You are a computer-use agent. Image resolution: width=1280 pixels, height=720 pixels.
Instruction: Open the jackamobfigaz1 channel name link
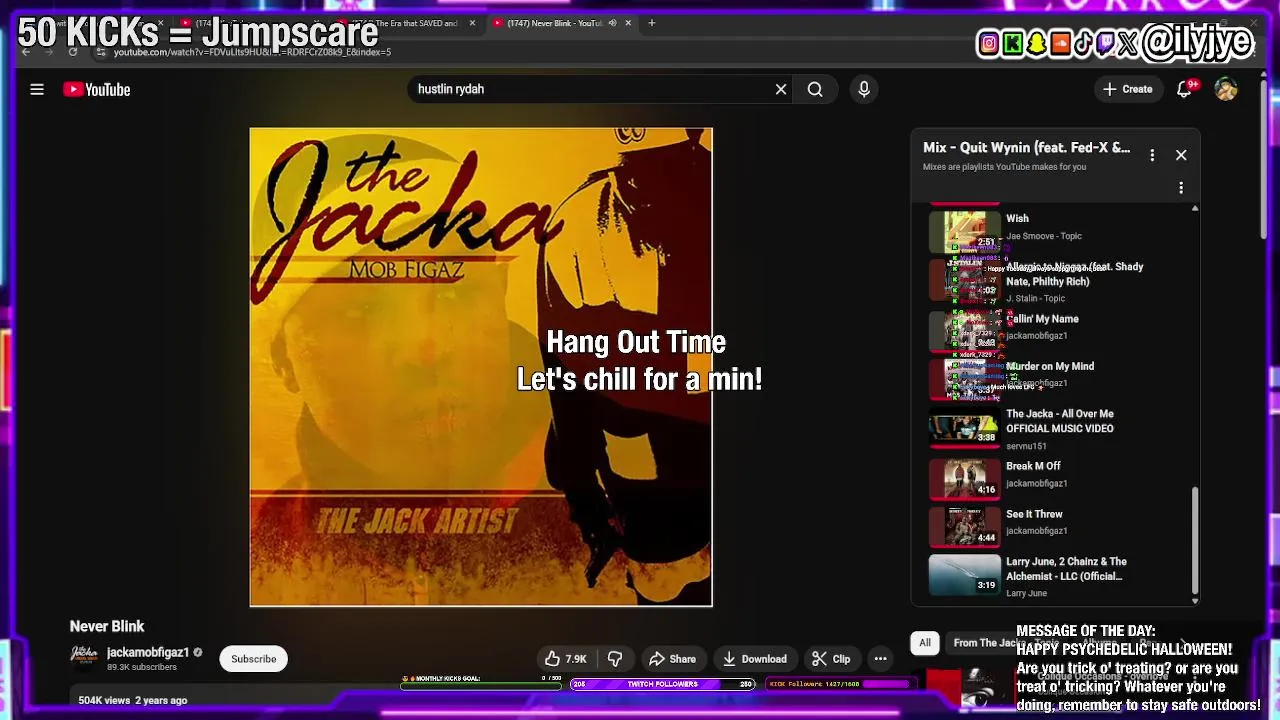(148, 652)
